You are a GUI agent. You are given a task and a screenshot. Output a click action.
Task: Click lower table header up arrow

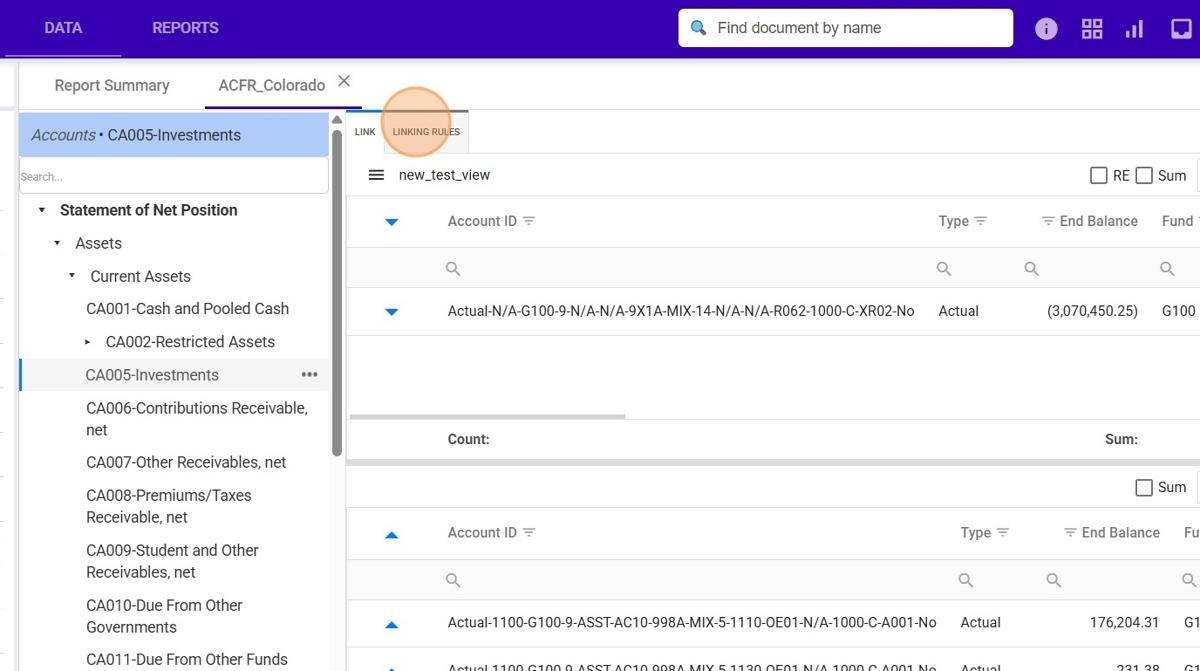click(392, 534)
